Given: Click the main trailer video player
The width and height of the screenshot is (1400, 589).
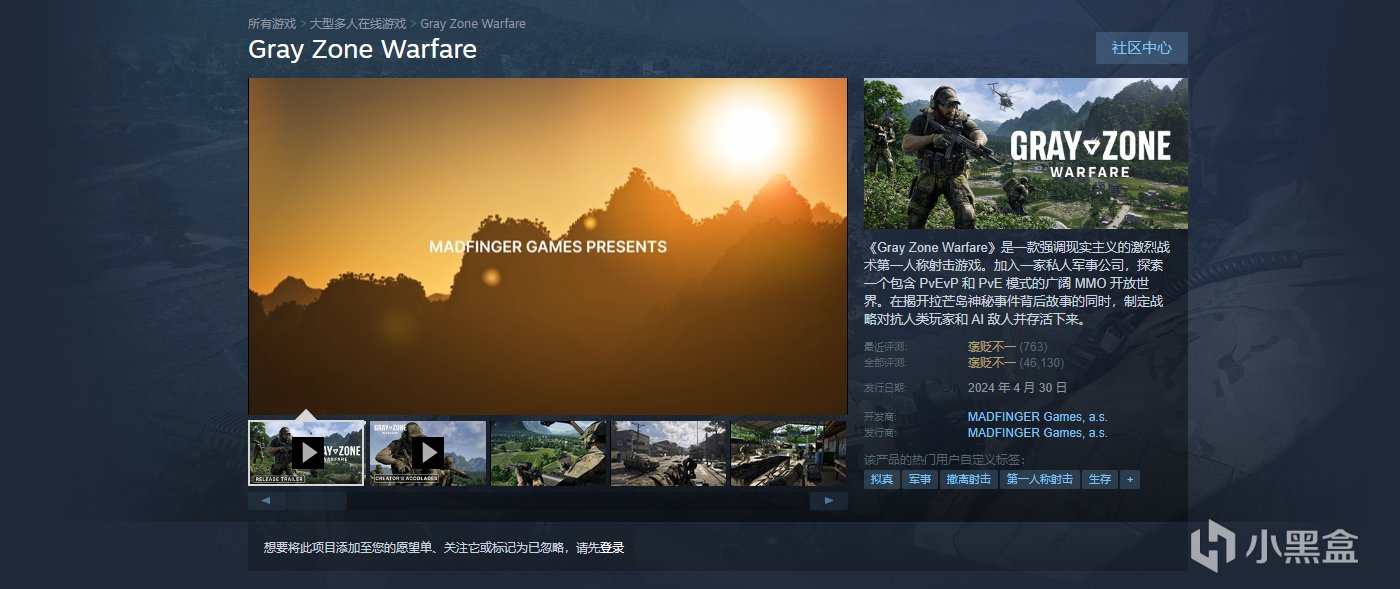Looking at the screenshot, I should (547, 246).
